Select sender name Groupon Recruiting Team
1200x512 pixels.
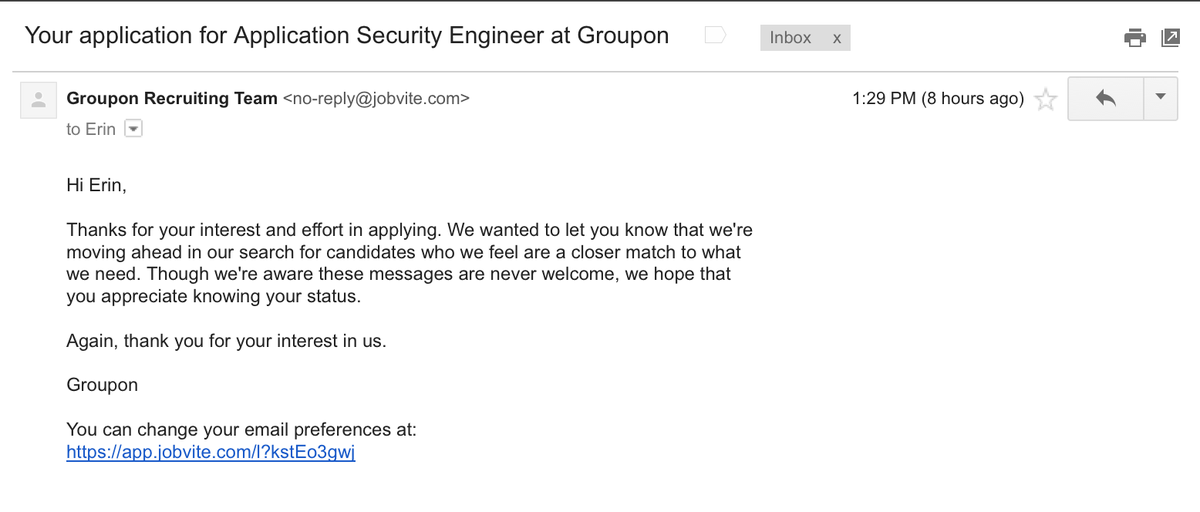(x=172, y=98)
